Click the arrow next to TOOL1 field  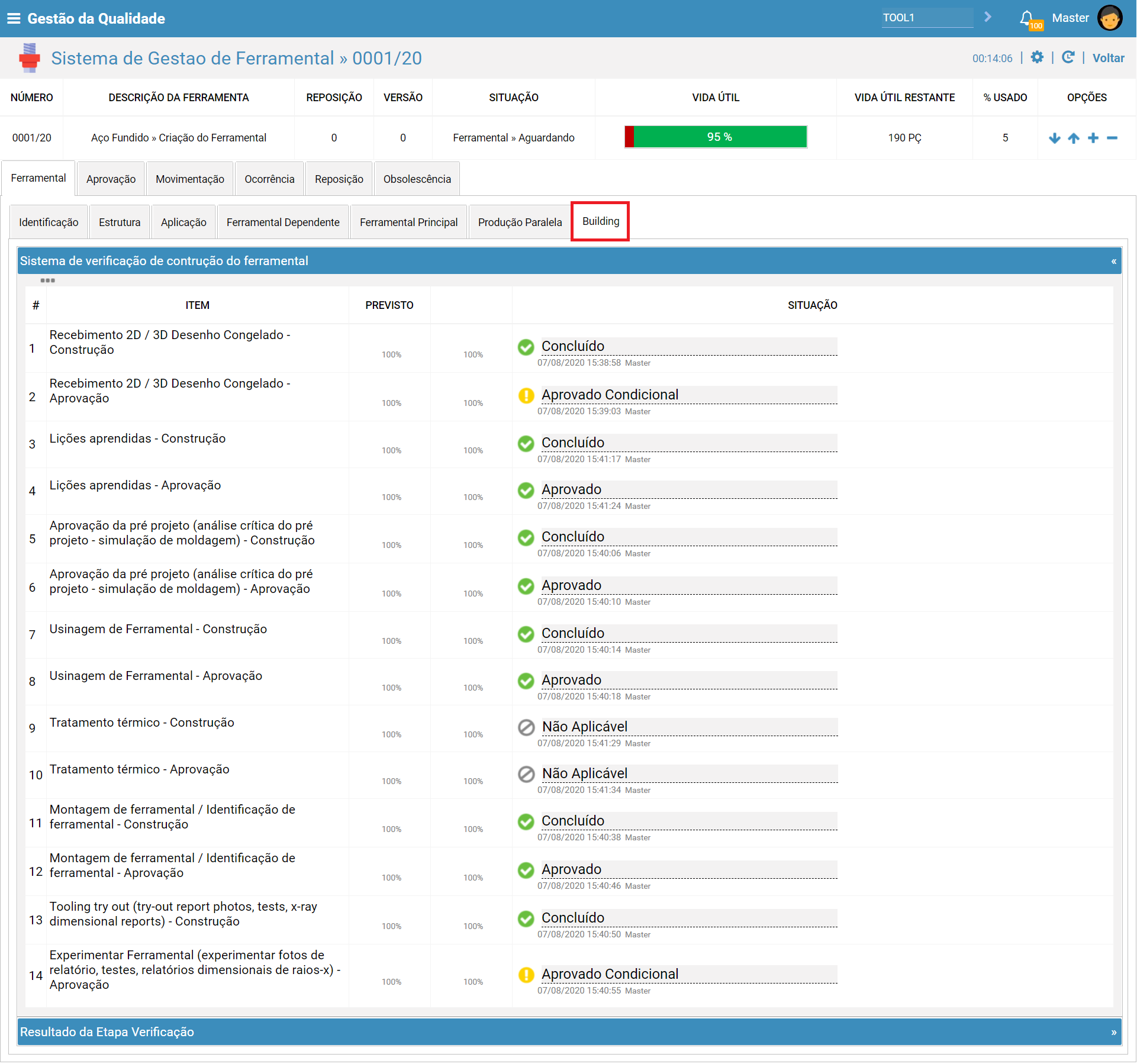[987, 17]
